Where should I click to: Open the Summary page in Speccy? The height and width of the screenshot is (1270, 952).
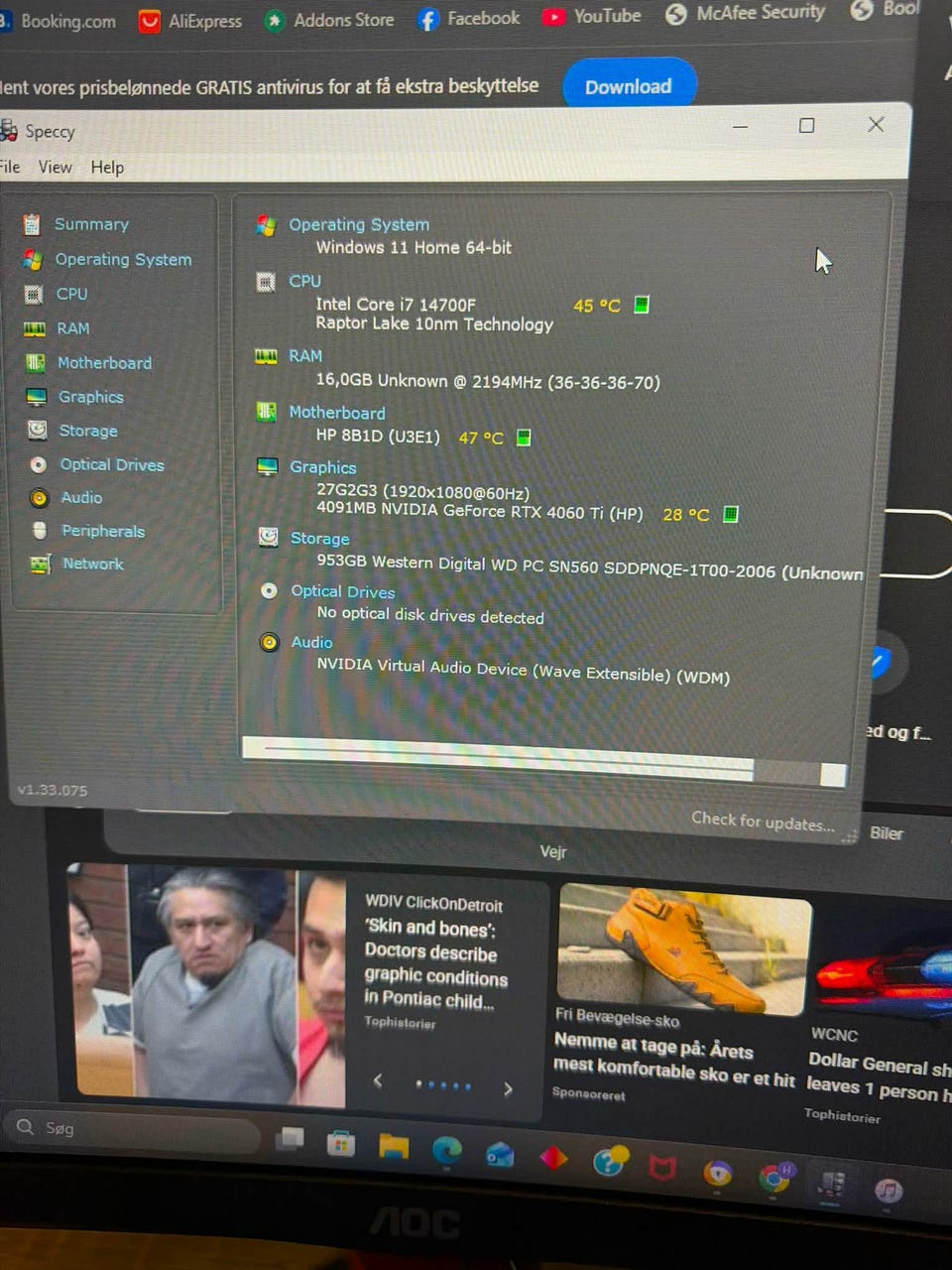pyautogui.click(x=91, y=224)
